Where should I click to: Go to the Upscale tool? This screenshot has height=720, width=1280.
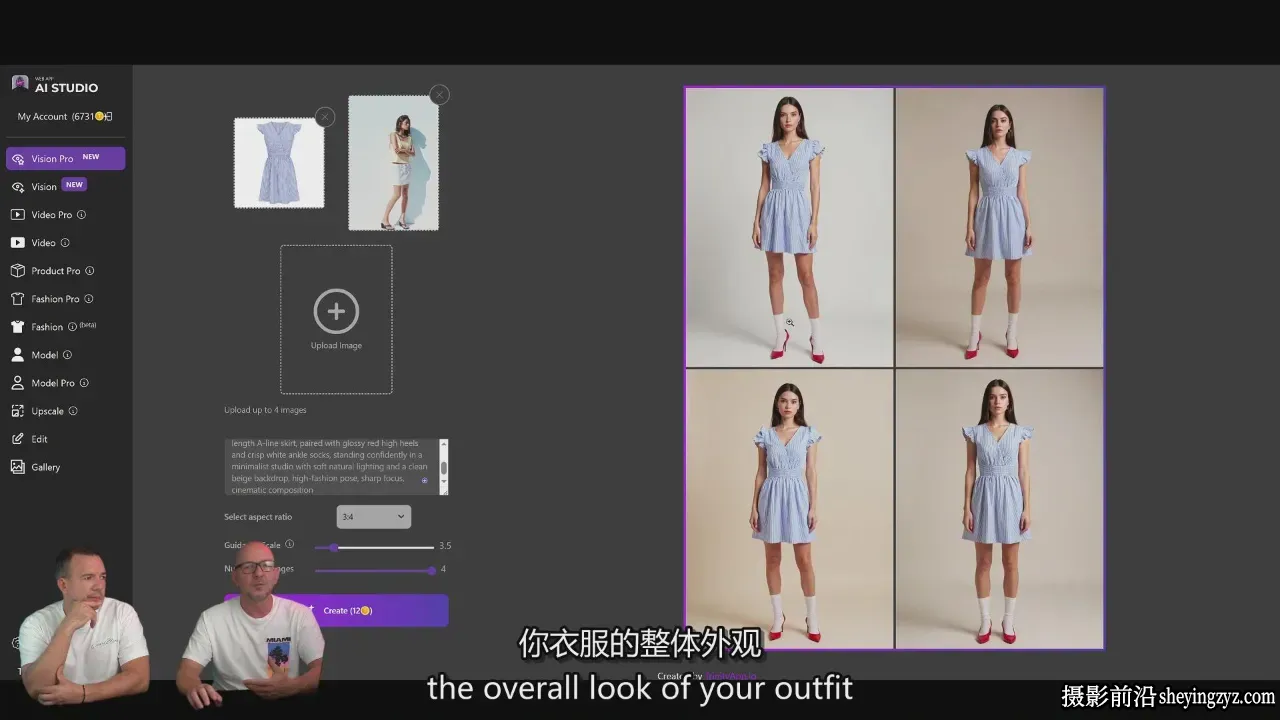point(47,410)
